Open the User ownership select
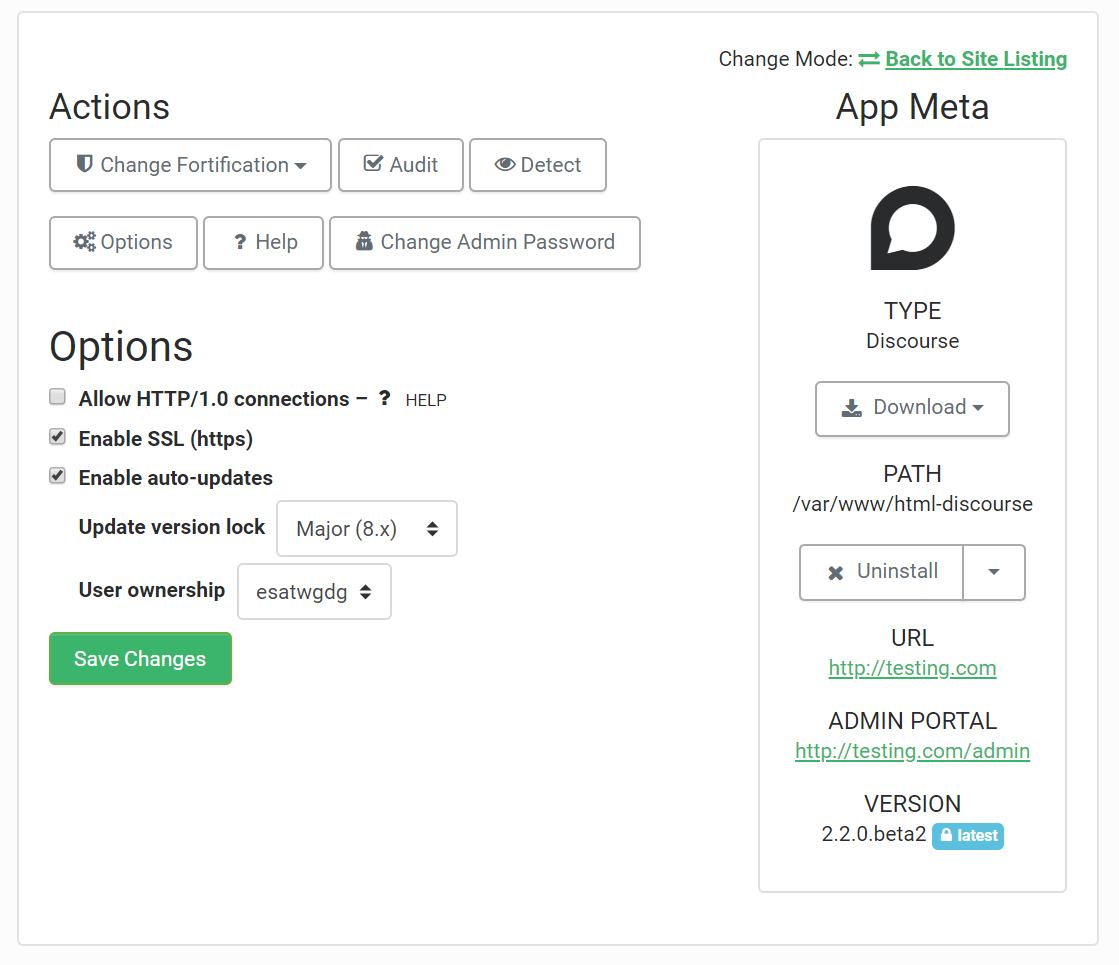This screenshot has height=965, width=1119. click(x=314, y=592)
